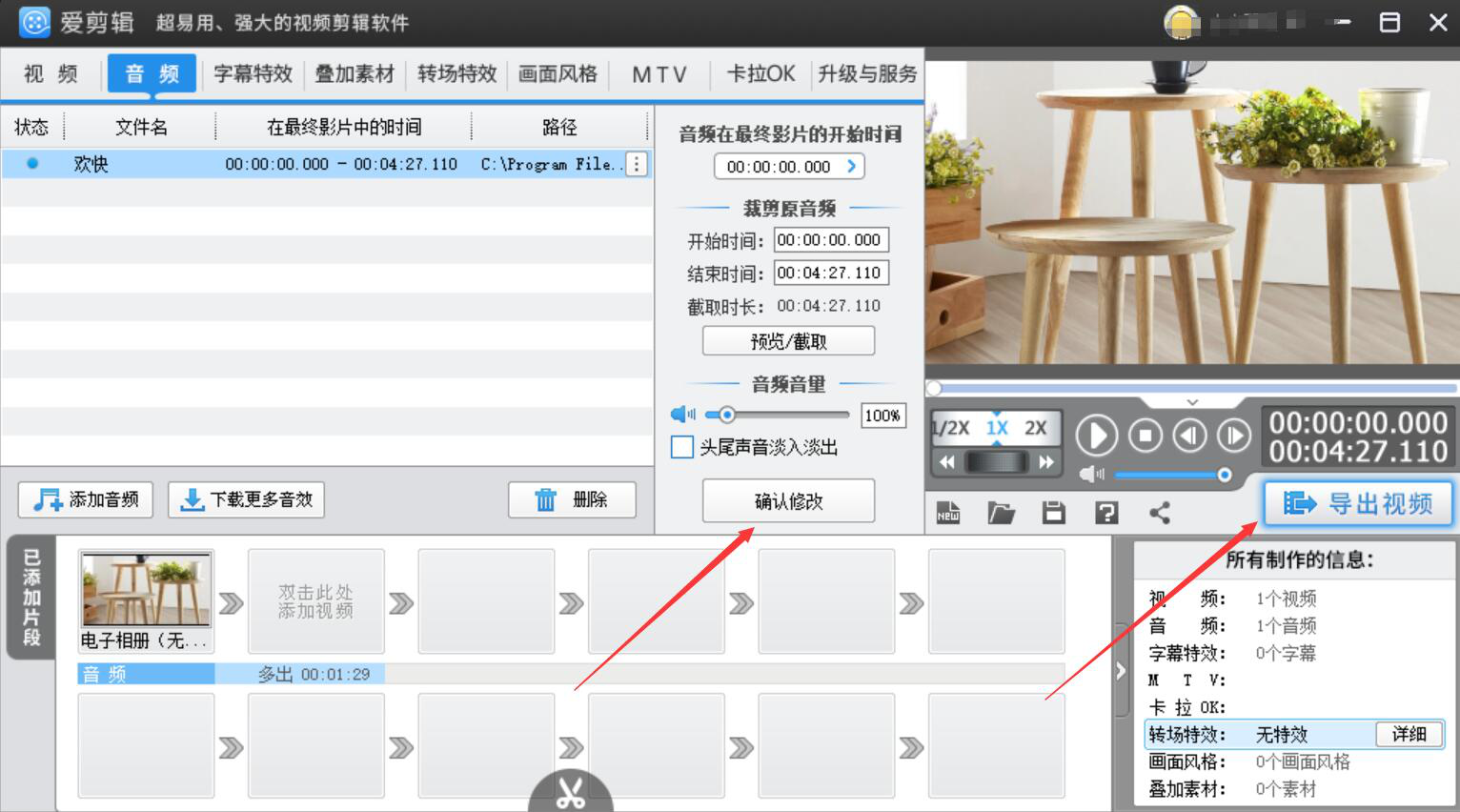Click the 在最终影片中的时间 column header
Viewport: 1460px width, 812px height.
point(344,127)
